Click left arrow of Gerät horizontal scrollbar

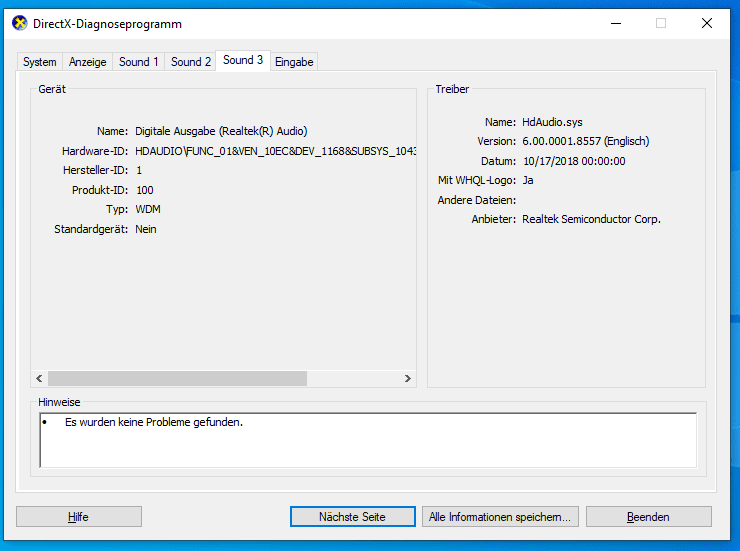pos(39,378)
